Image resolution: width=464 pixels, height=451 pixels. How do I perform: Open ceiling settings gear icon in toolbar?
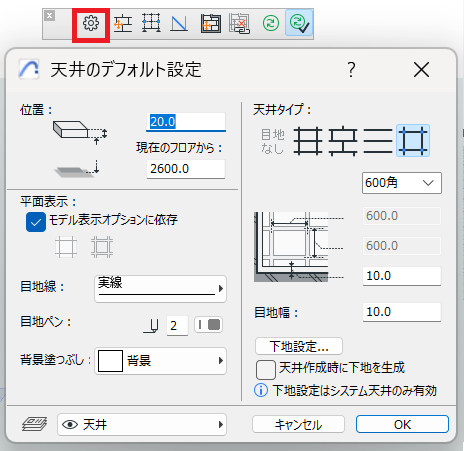coord(91,24)
